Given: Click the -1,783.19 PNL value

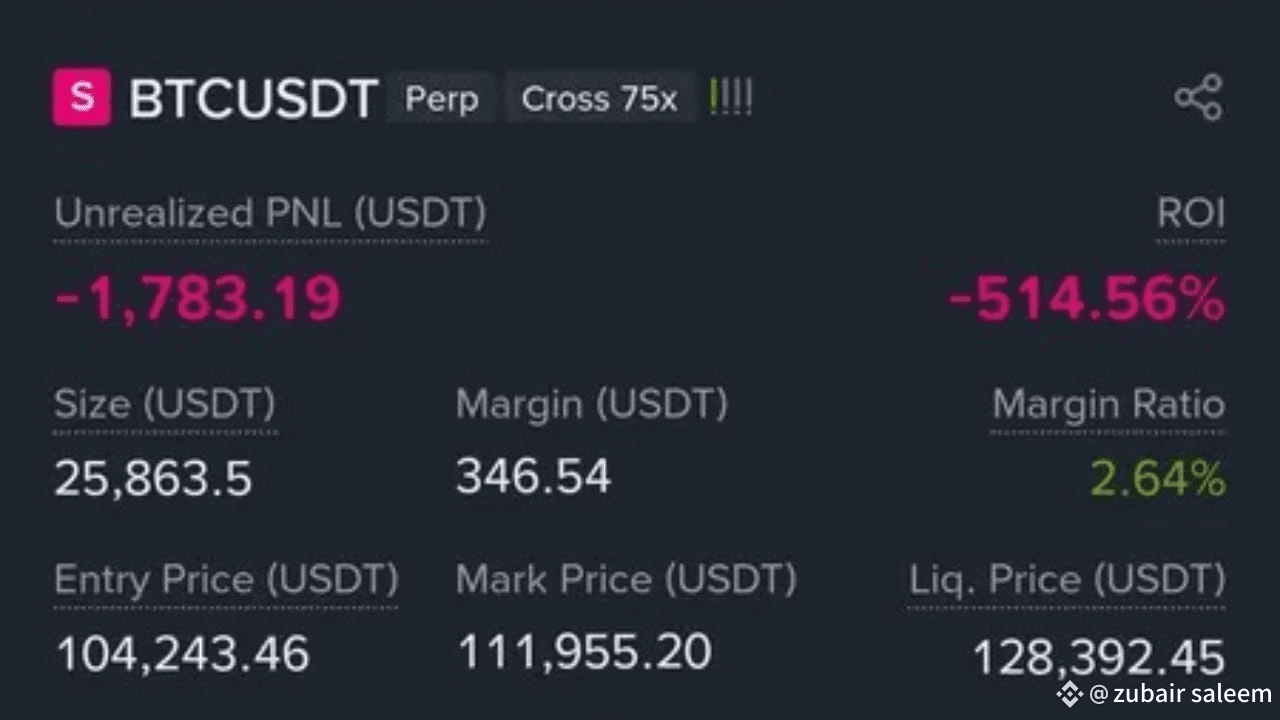Looking at the screenshot, I should click(x=198, y=298).
